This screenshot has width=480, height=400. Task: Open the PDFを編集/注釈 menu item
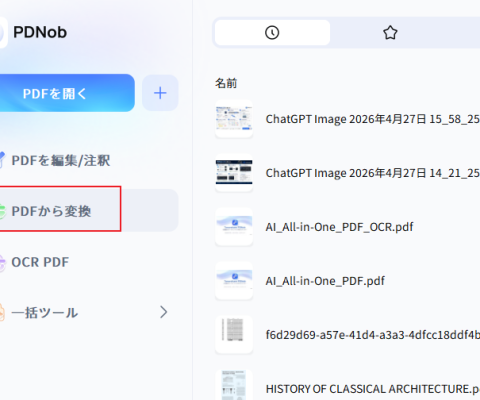pyautogui.click(x=61, y=160)
